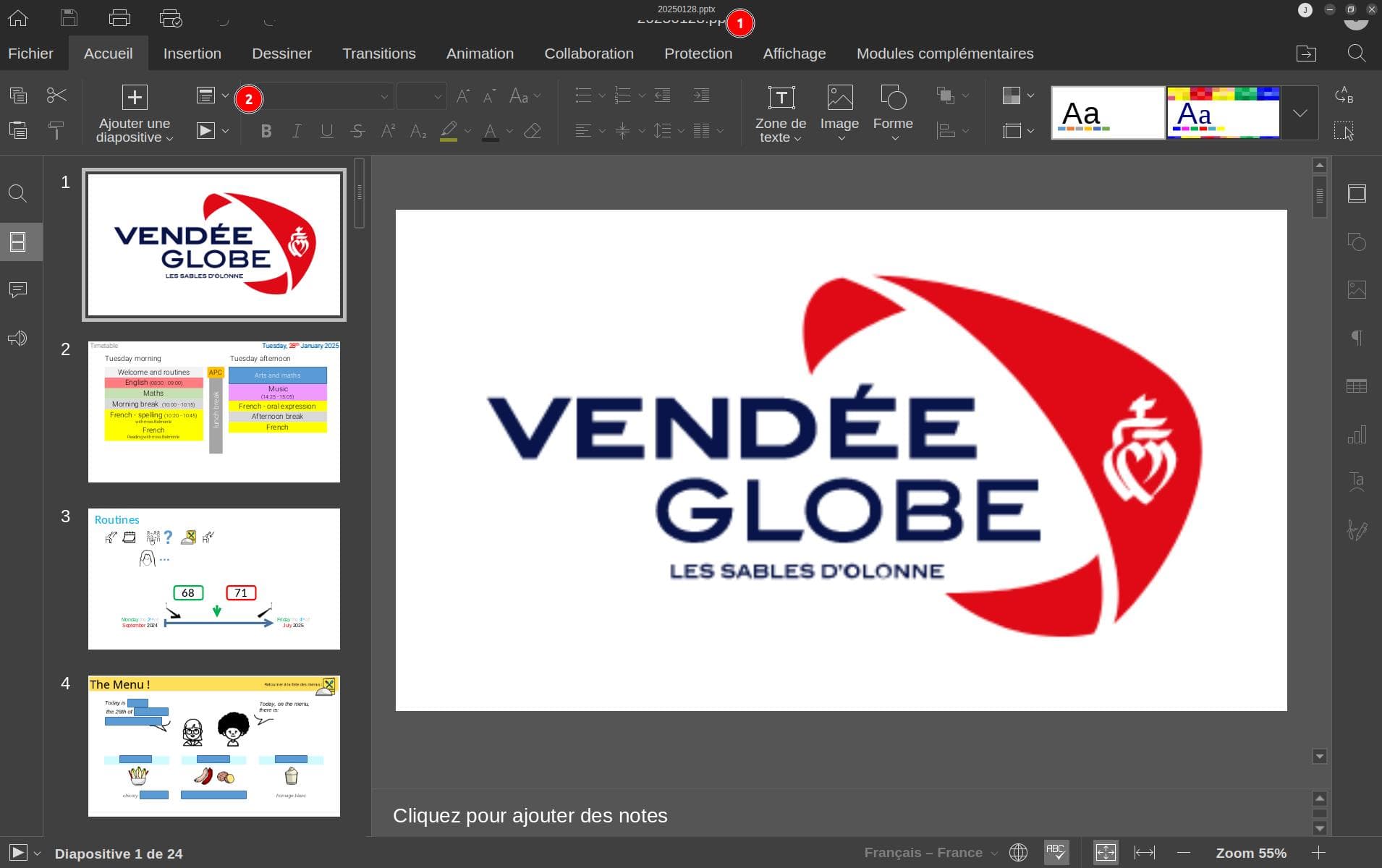The height and width of the screenshot is (868, 1382).
Task: Open the font size dropdown
Action: [x=437, y=96]
